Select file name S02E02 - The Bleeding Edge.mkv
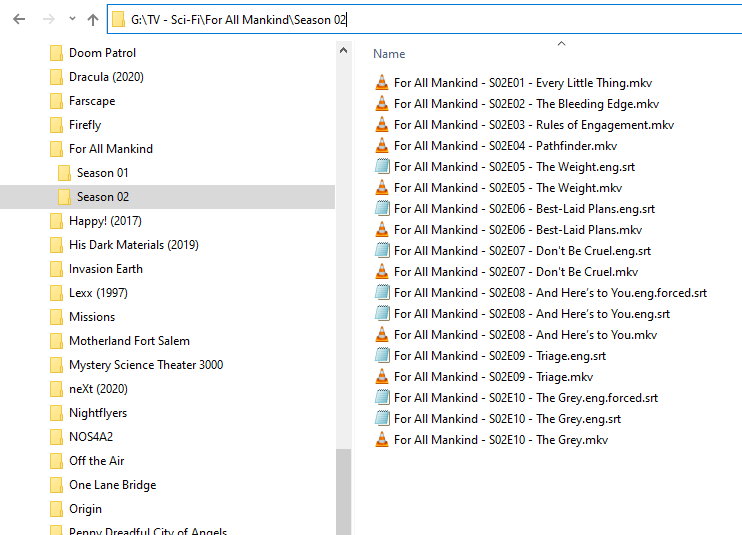742x535 pixels. (x=526, y=104)
